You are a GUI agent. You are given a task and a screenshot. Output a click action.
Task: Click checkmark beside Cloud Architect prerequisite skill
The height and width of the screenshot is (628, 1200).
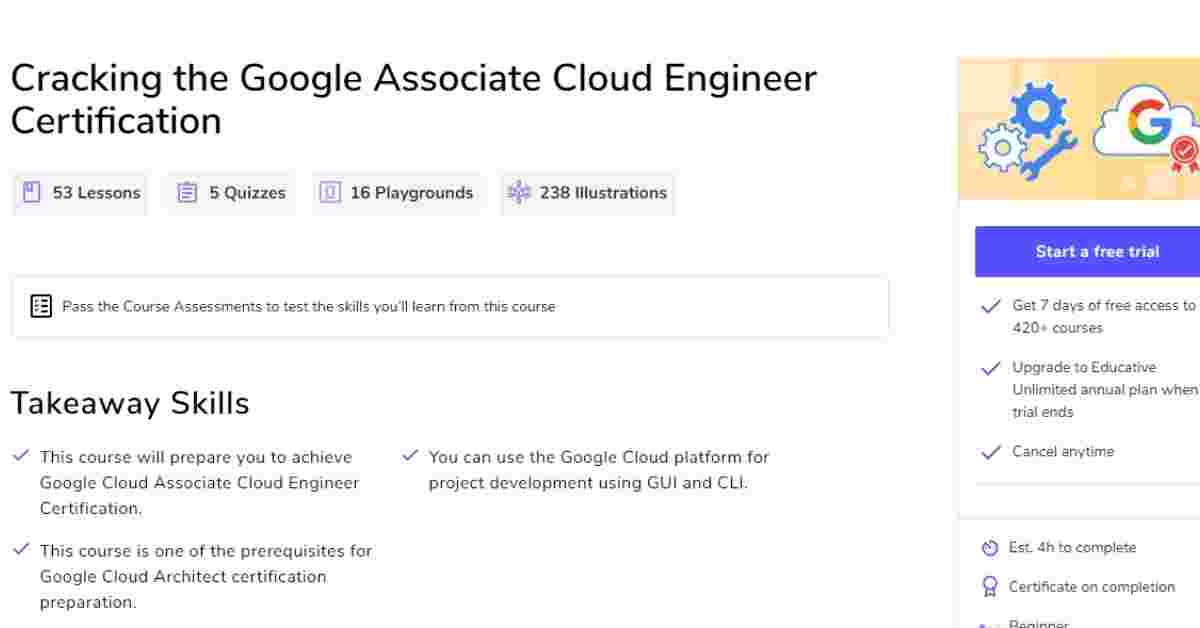20,549
